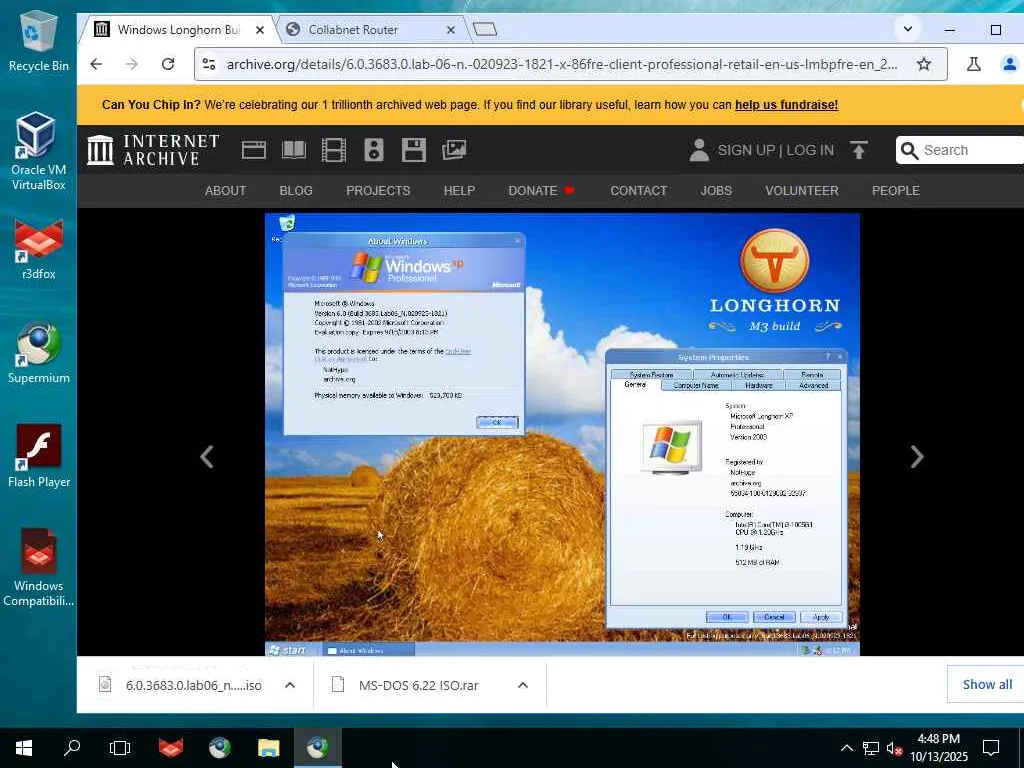Image resolution: width=1024 pixels, height=768 pixels.
Task: Open the network tray icon
Action: tap(871, 748)
